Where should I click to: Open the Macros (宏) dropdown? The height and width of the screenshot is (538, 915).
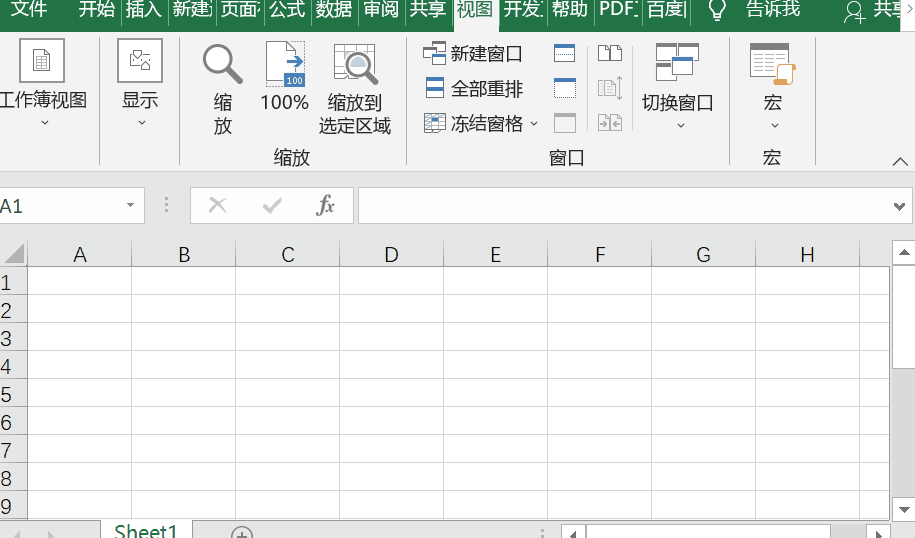coord(773,86)
